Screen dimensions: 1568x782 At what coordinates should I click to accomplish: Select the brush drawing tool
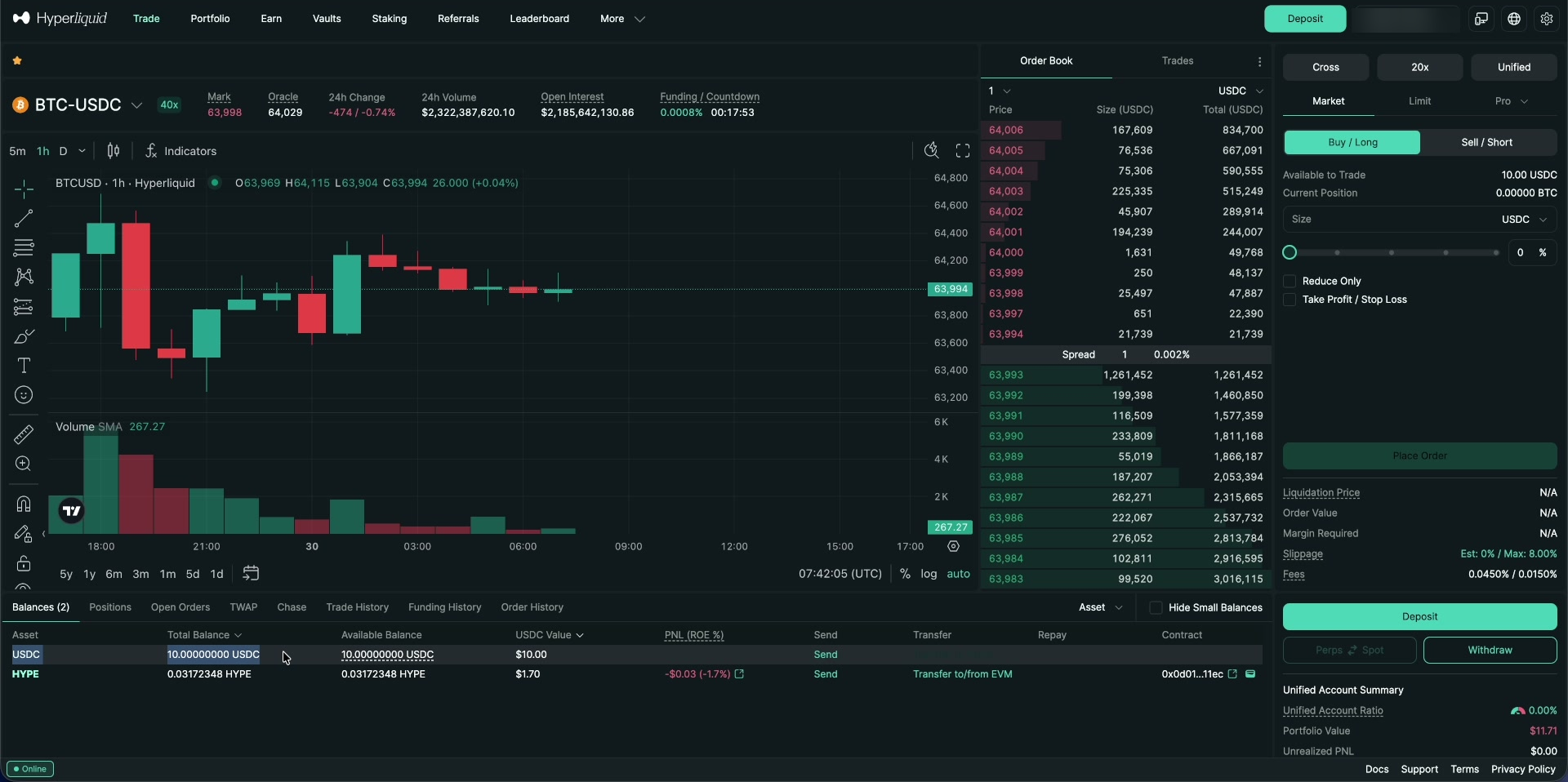24,336
